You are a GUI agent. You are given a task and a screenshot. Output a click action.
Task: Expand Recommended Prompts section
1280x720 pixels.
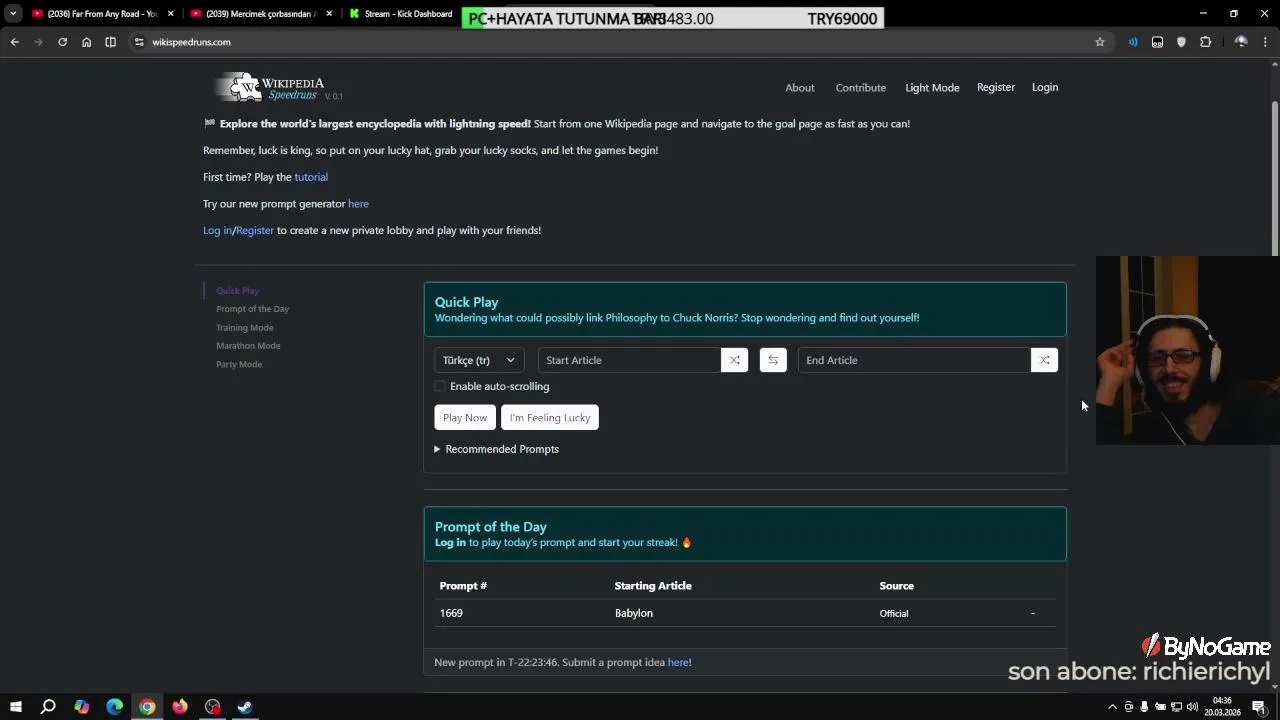[x=496, y=449]
